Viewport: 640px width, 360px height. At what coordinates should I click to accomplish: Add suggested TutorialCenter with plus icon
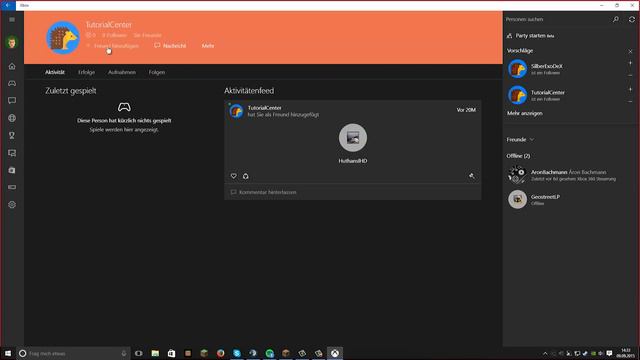630,89
